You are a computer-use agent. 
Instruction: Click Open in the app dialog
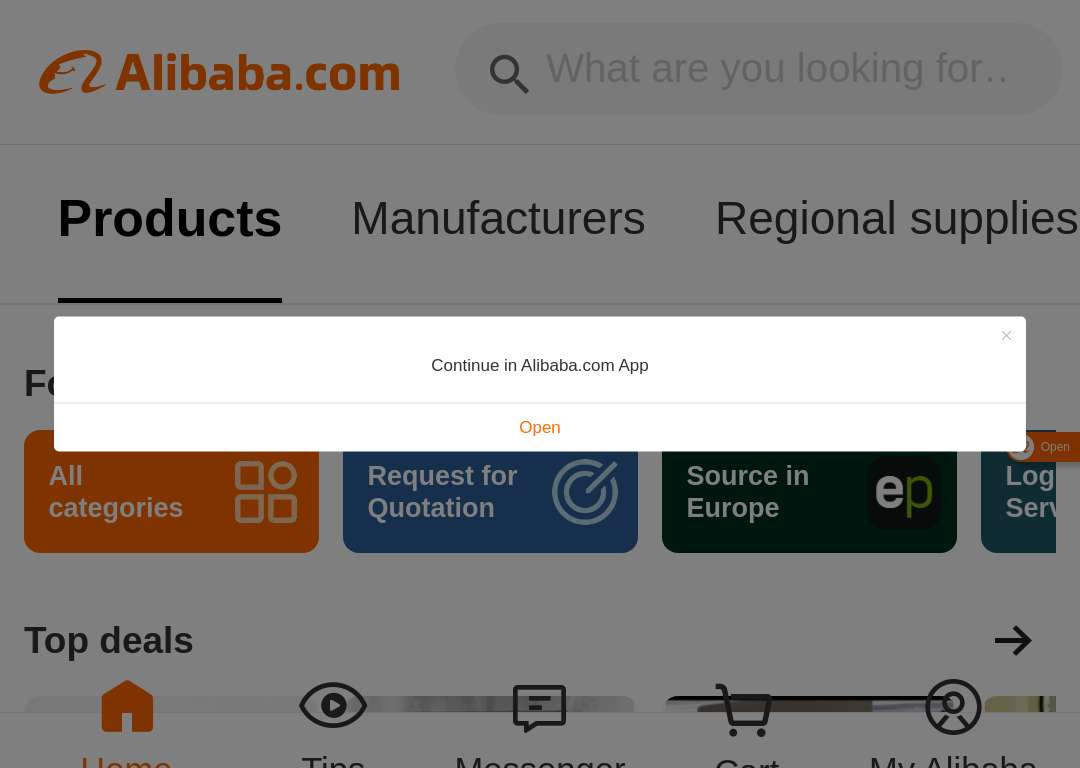click(540, 427)
